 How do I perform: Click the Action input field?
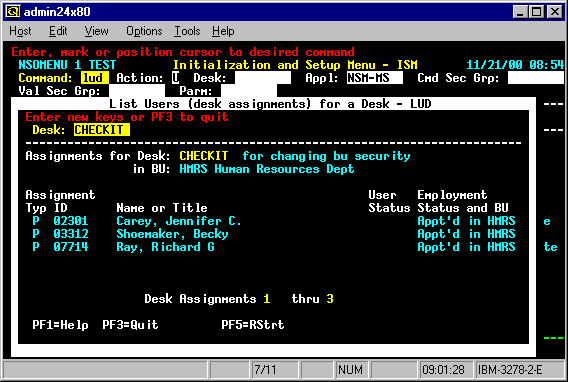175,78
